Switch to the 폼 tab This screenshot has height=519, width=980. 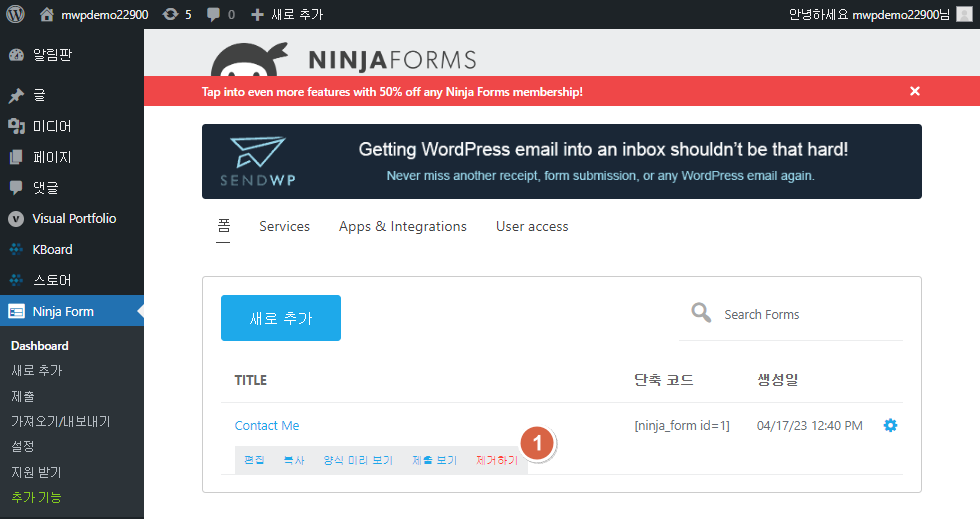(x=223, y=226)
